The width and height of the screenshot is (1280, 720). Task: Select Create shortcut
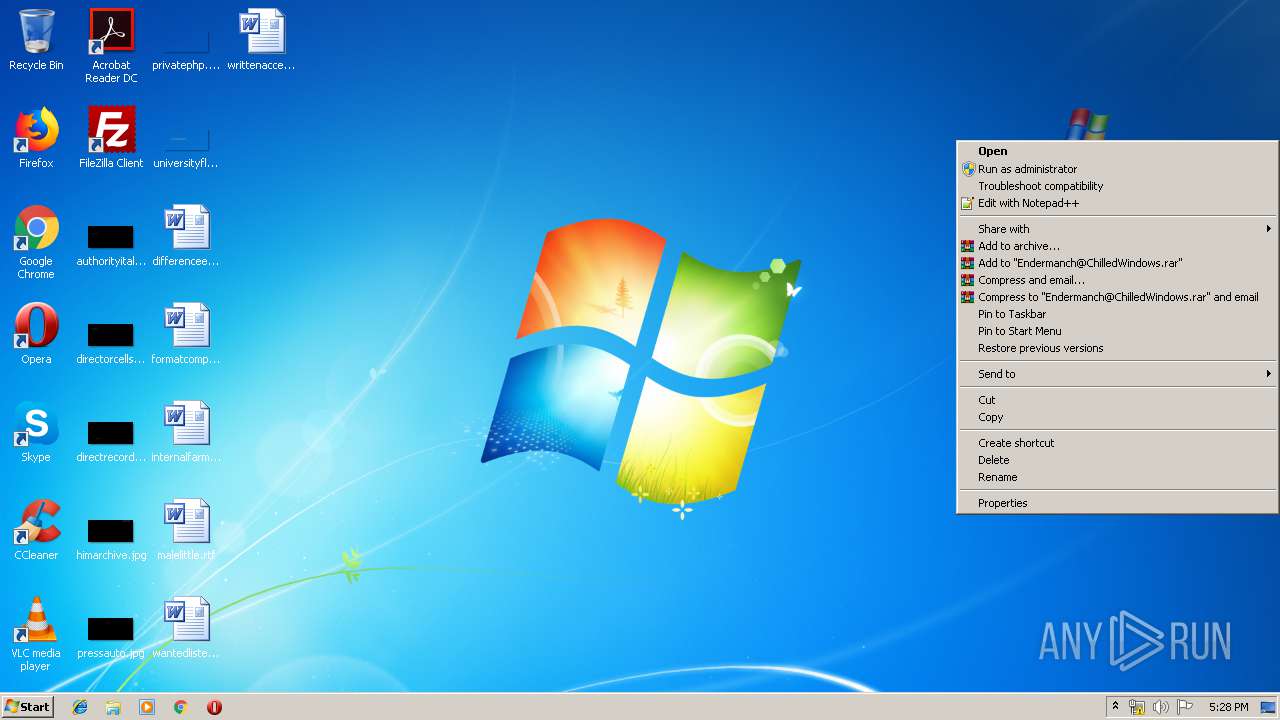click(1117, 443)
